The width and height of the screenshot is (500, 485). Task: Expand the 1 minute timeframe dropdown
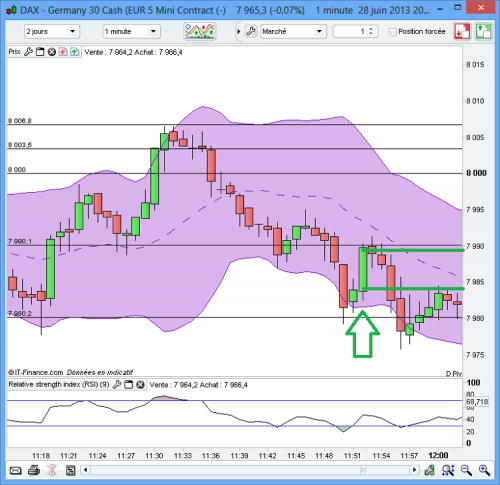(x=131, y=31)
